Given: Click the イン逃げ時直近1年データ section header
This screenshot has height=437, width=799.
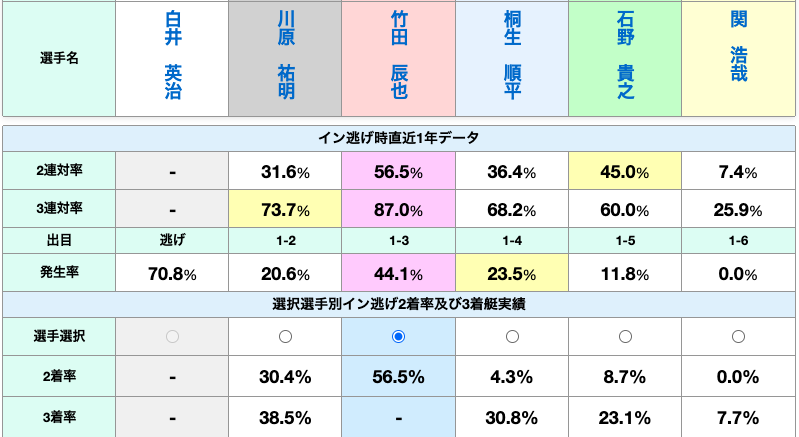Looking at the screenshot, I should pos(398,139).
